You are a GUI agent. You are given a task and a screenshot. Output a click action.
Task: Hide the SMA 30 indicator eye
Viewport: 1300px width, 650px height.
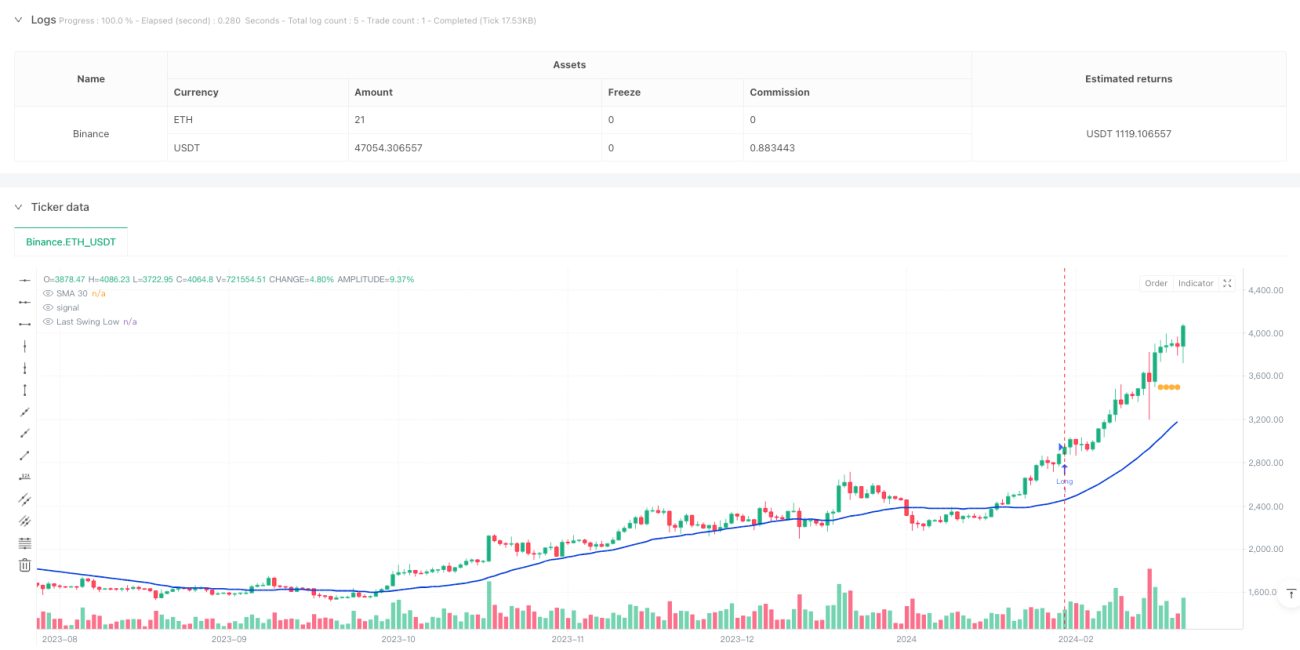[47, 293]
